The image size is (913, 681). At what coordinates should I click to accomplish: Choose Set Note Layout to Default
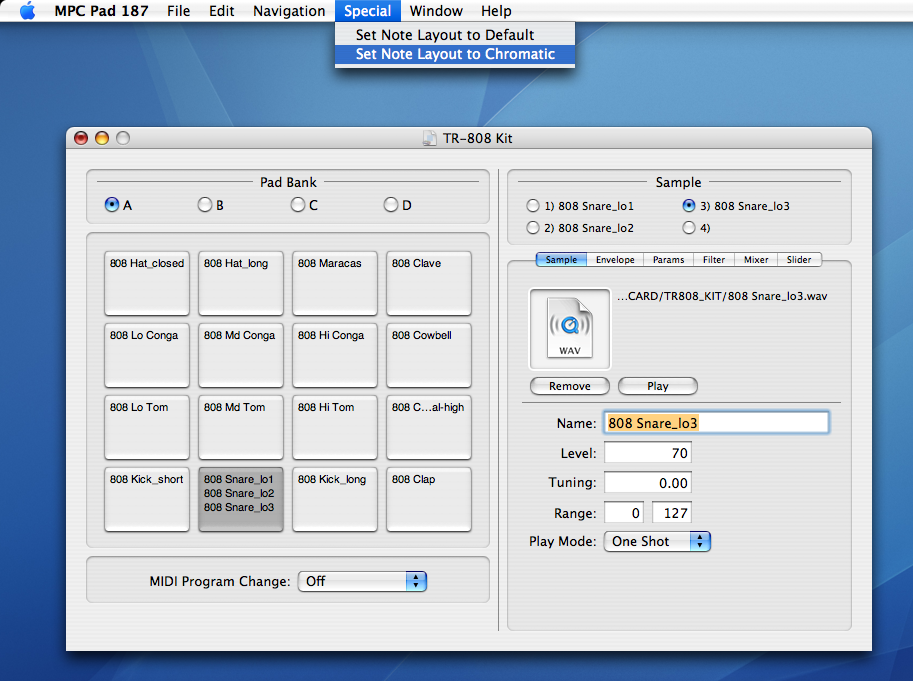pyautogui.click(x=455, y=35)
